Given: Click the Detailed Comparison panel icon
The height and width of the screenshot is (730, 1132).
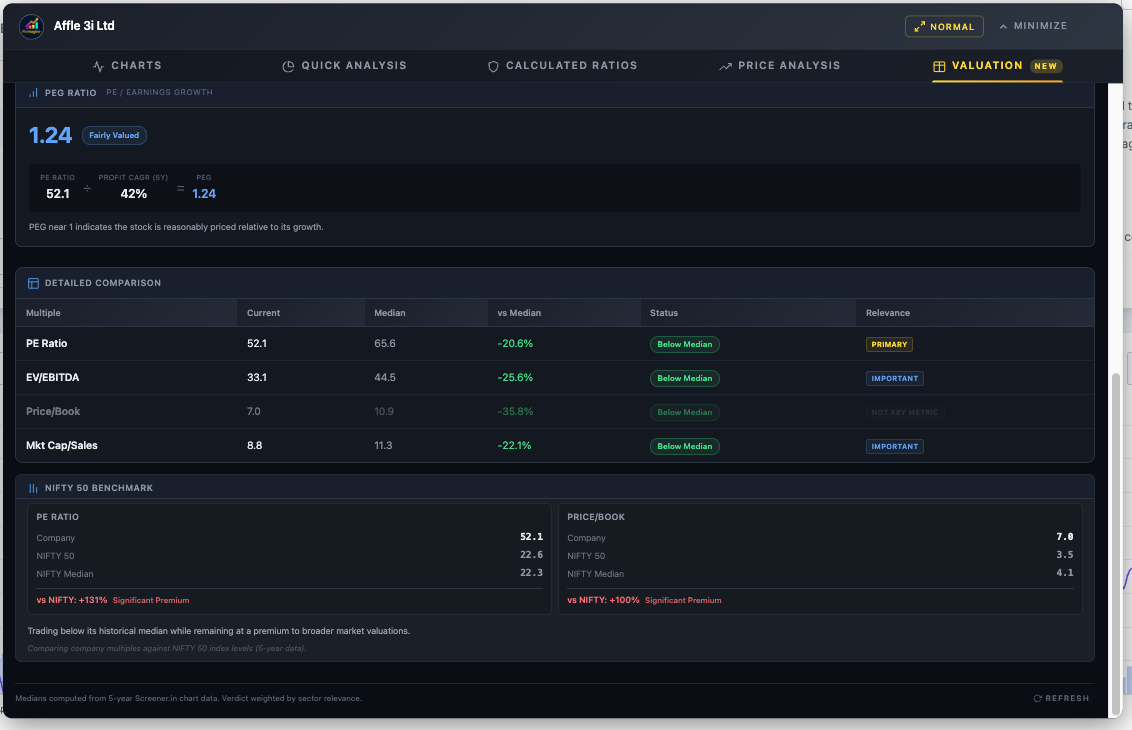Looking at the screenshot, I should pyautogui.click(x=33, y=282).
